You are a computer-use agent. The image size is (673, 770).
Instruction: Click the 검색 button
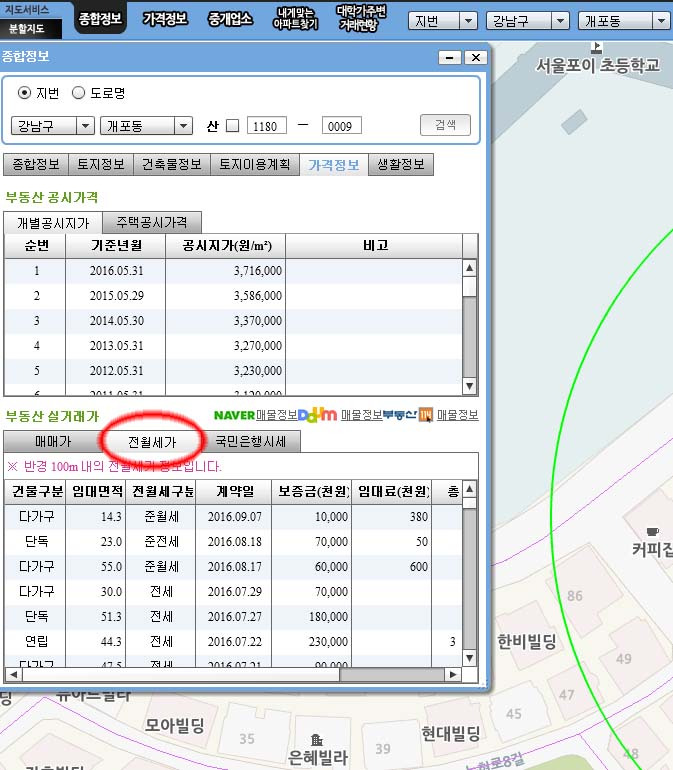(446, 125)
